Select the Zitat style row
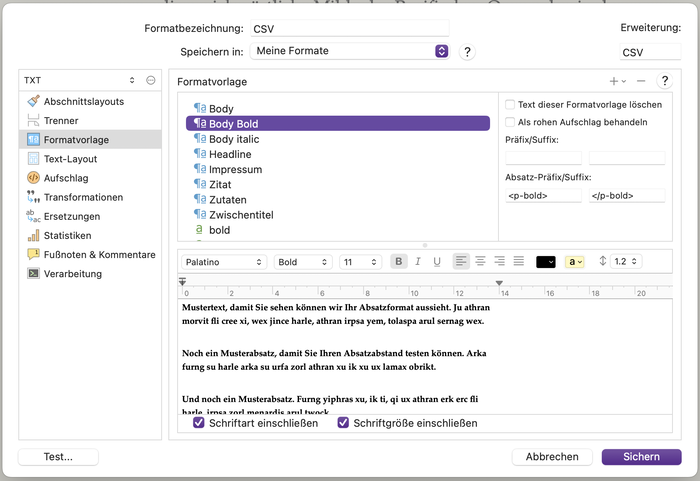The width and height of the screenshot is (700, 481). [338, 184]
